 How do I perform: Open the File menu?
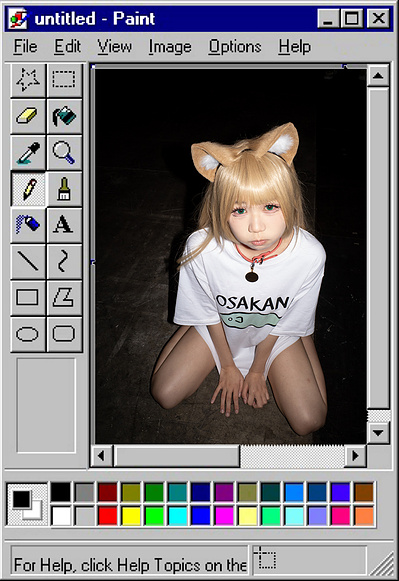[25, 47]
